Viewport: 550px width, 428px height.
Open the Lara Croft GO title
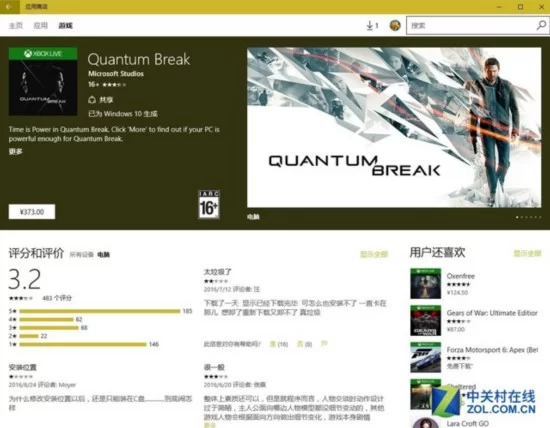tap(468, 423)
